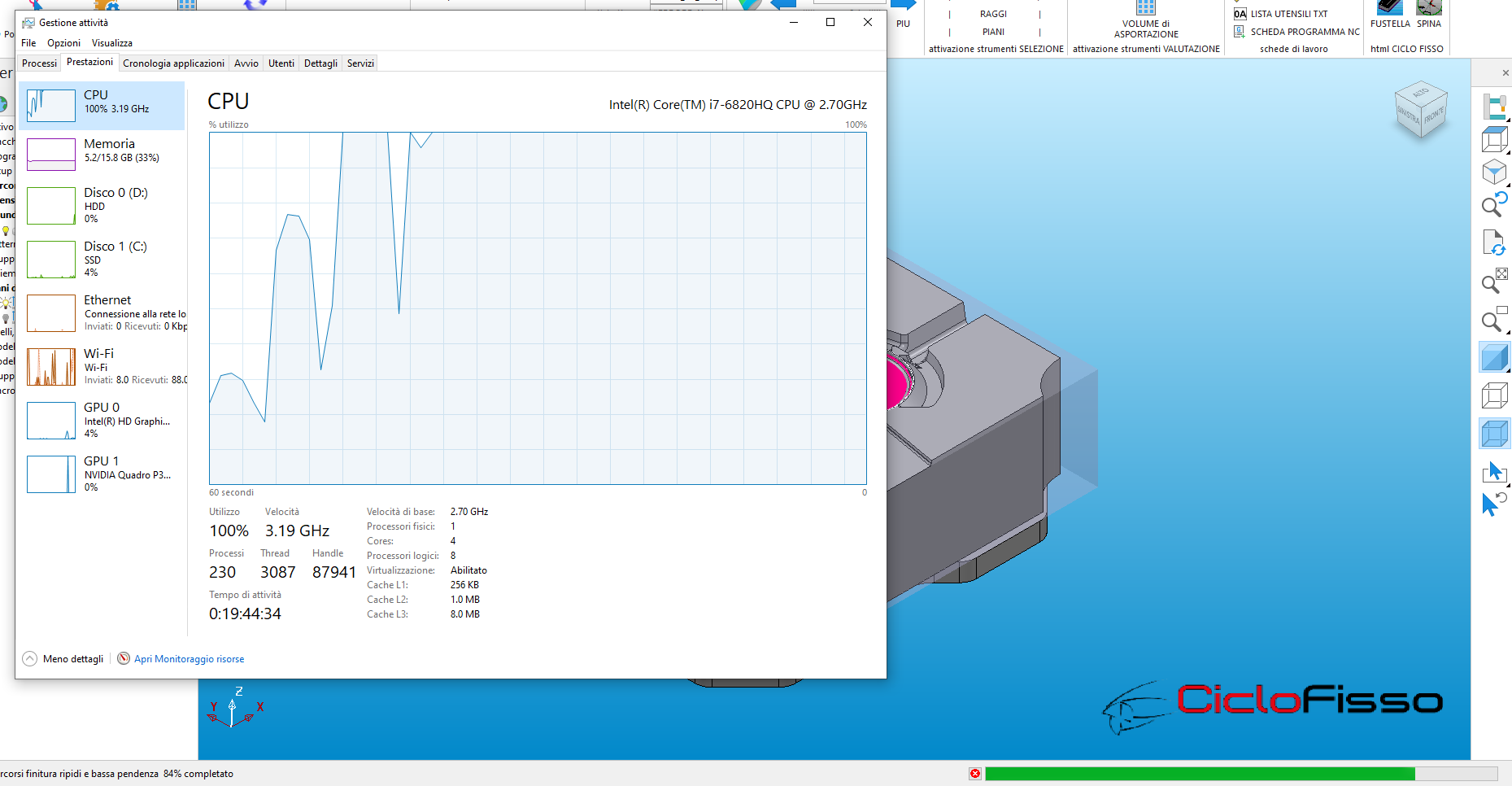Expand the top-face cube view dropdown
Image resolution: width=1512 pixels, height=786 pixels.
pyautogui.click(x=1507, y=153)
